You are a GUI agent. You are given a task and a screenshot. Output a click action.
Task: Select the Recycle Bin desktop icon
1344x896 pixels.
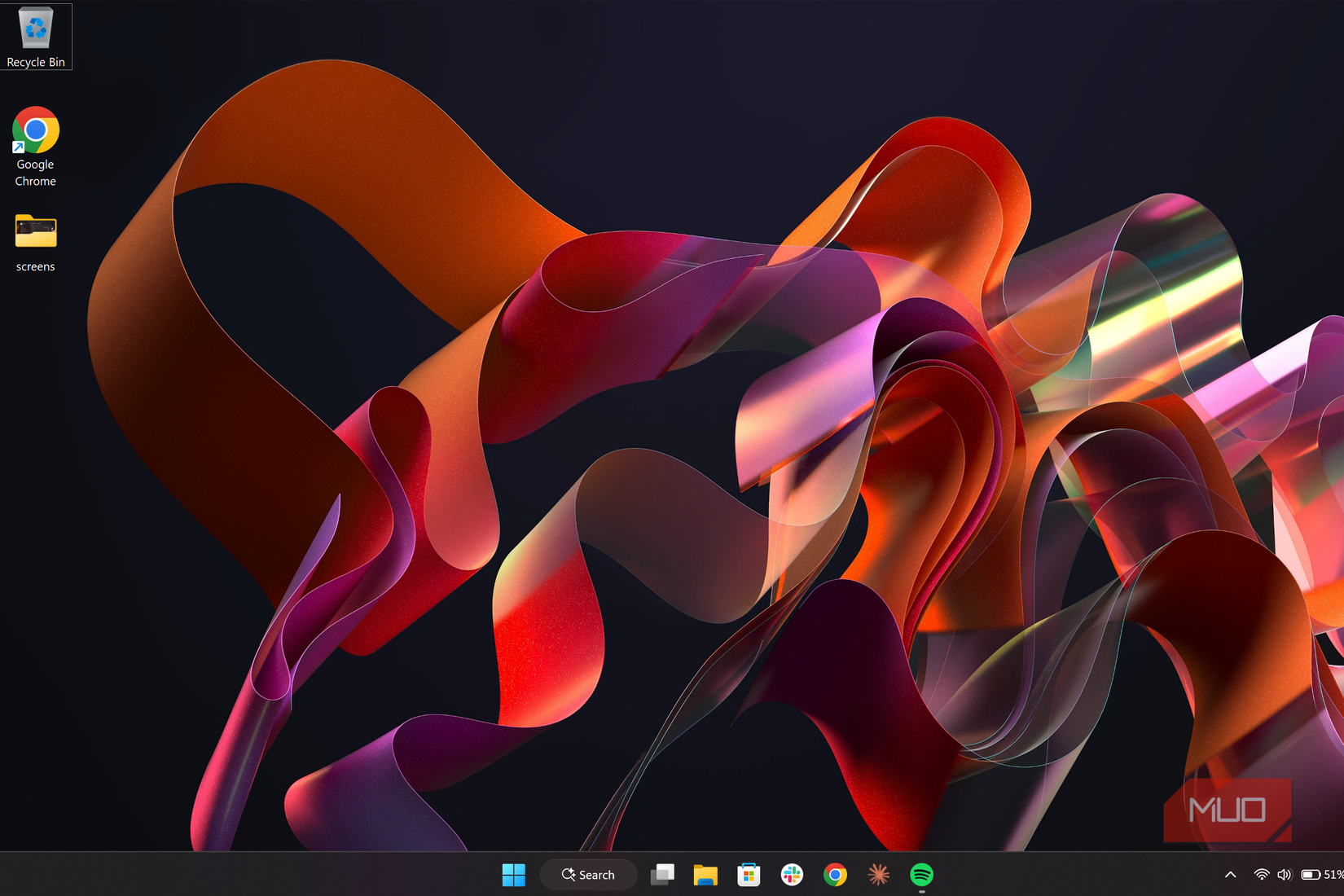pos(36,37)
